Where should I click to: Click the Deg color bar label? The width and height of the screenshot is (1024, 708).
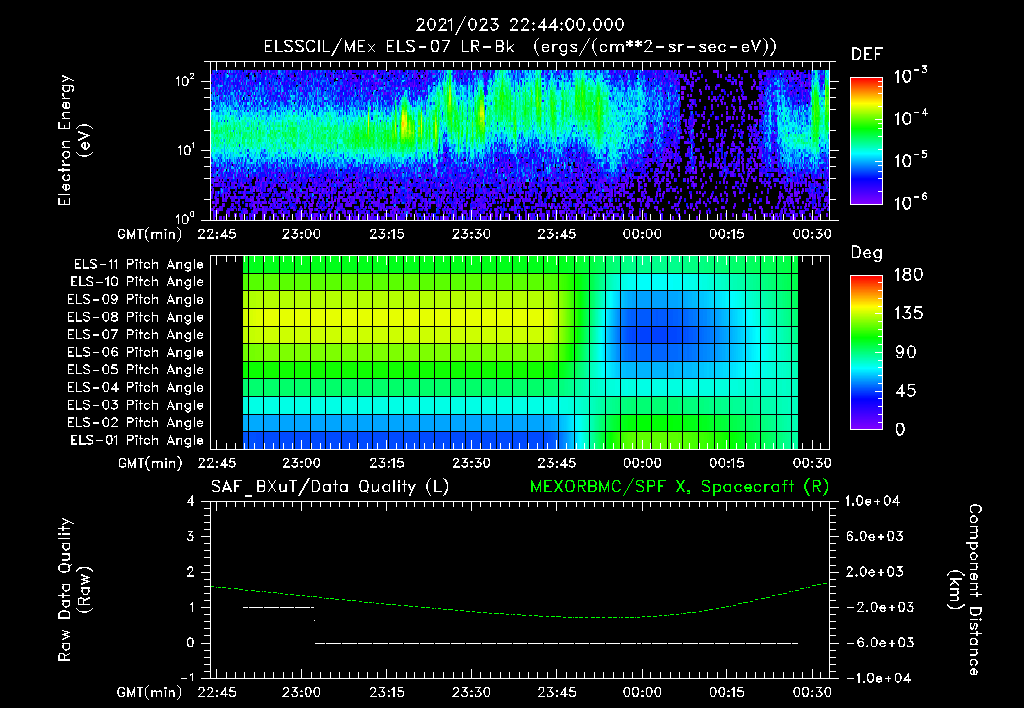[867, 253]
